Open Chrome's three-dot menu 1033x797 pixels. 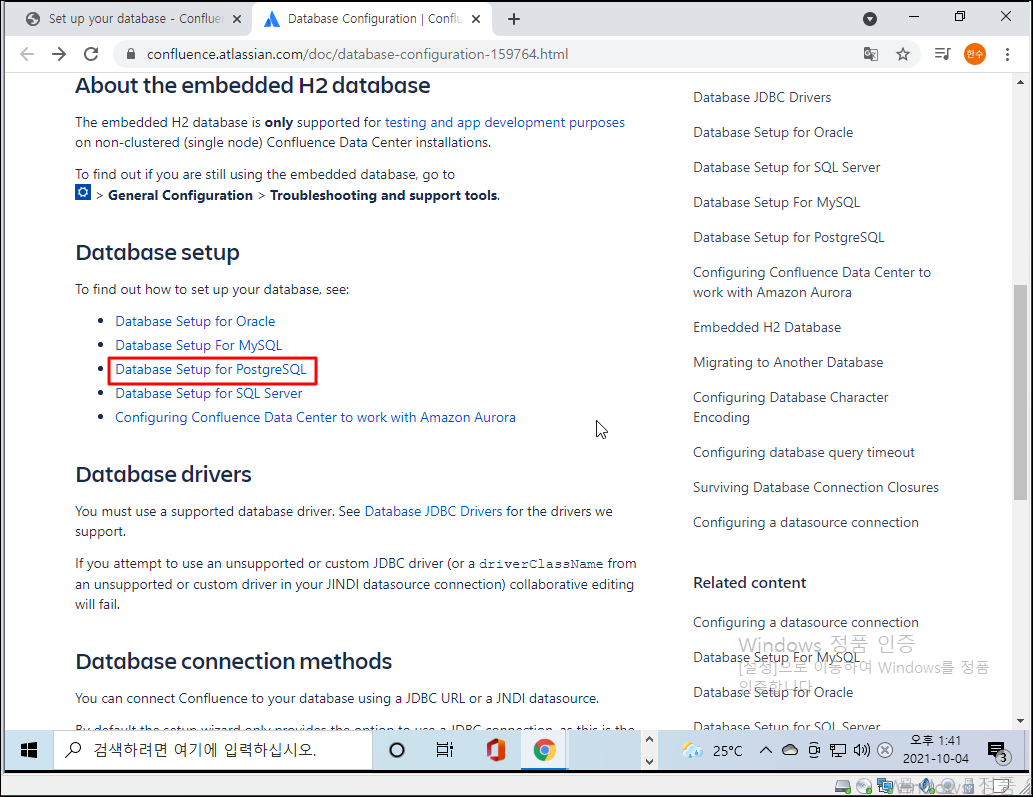(1007, 54)
